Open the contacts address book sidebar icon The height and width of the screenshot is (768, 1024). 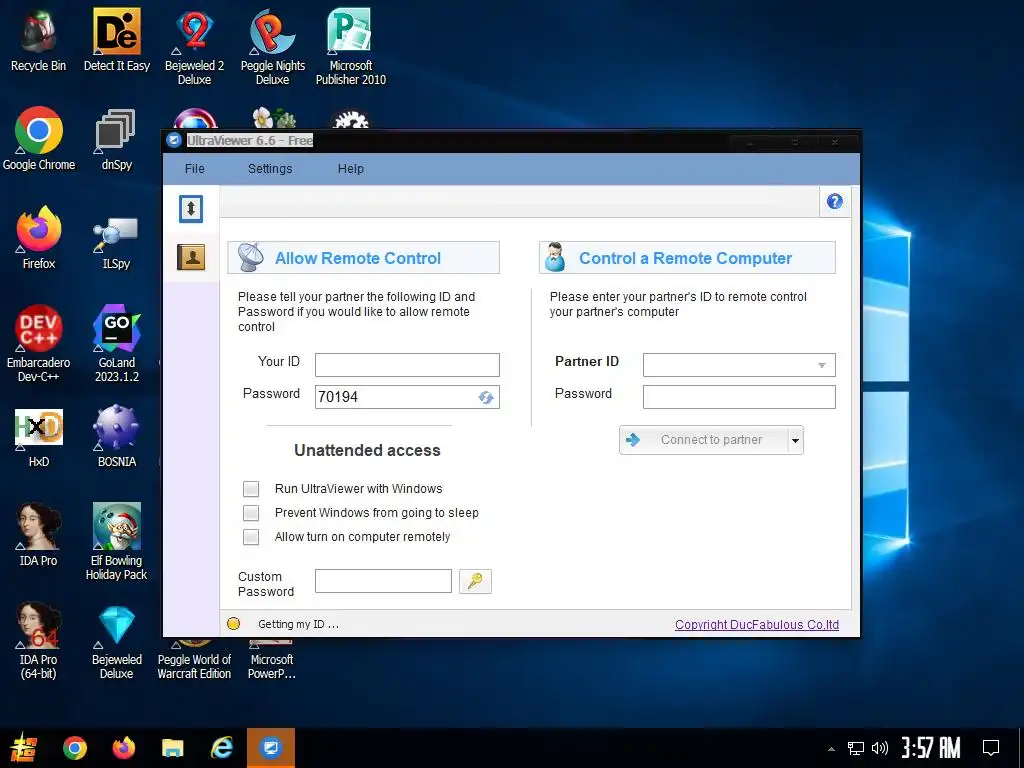click(x=191, y=257)
